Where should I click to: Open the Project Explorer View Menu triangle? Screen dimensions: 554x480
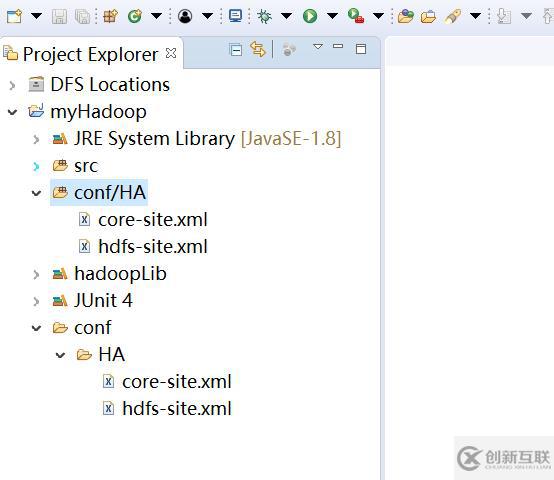(318, 47)
